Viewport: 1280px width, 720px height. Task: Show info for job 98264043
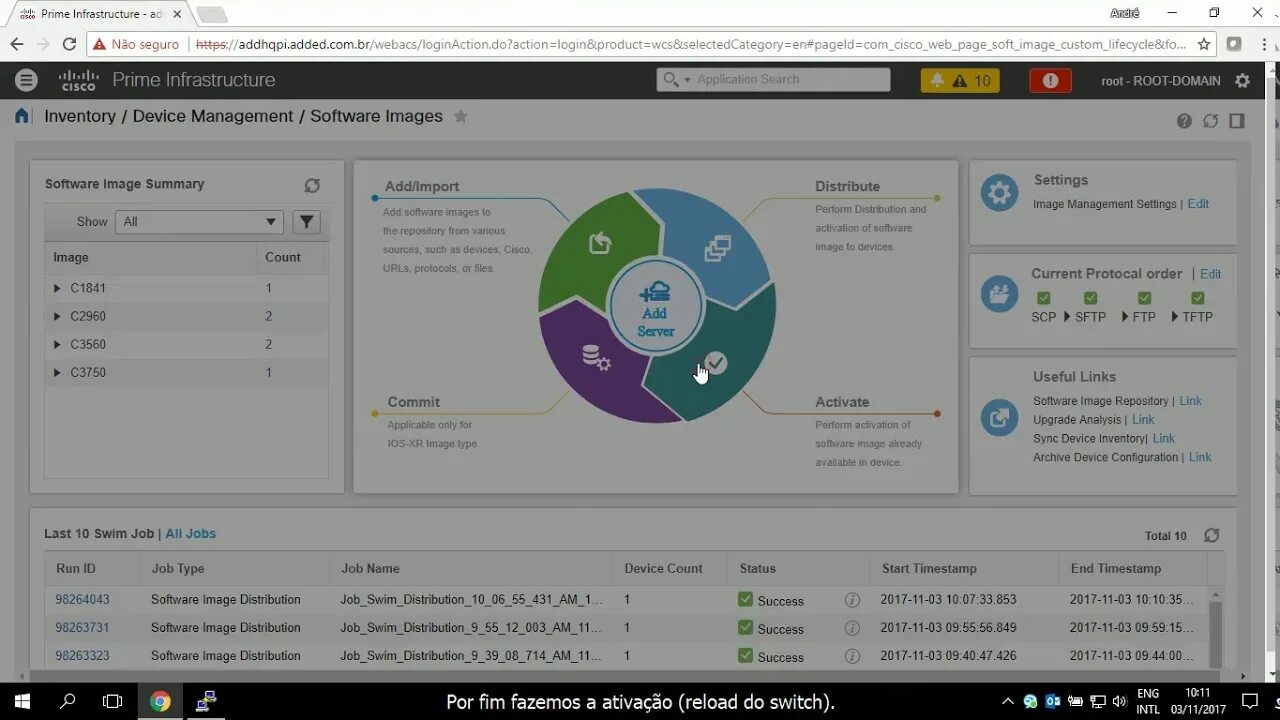tap(852, 600)
